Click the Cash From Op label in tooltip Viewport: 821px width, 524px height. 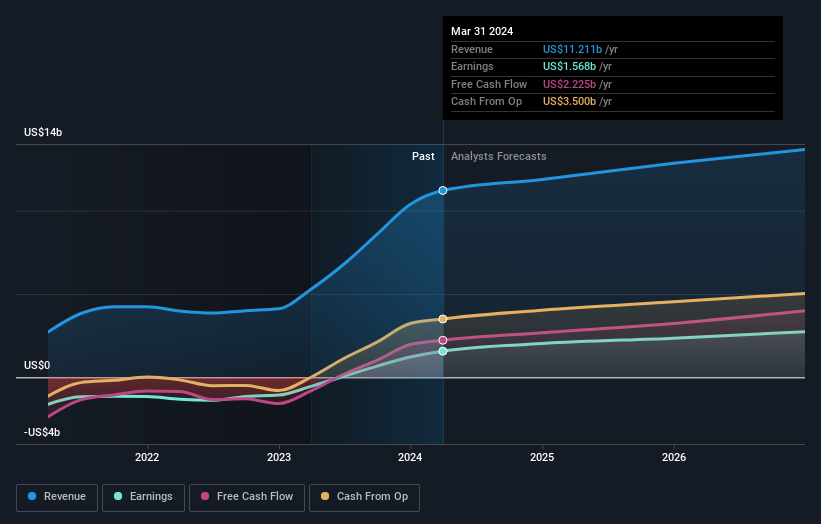486,102
